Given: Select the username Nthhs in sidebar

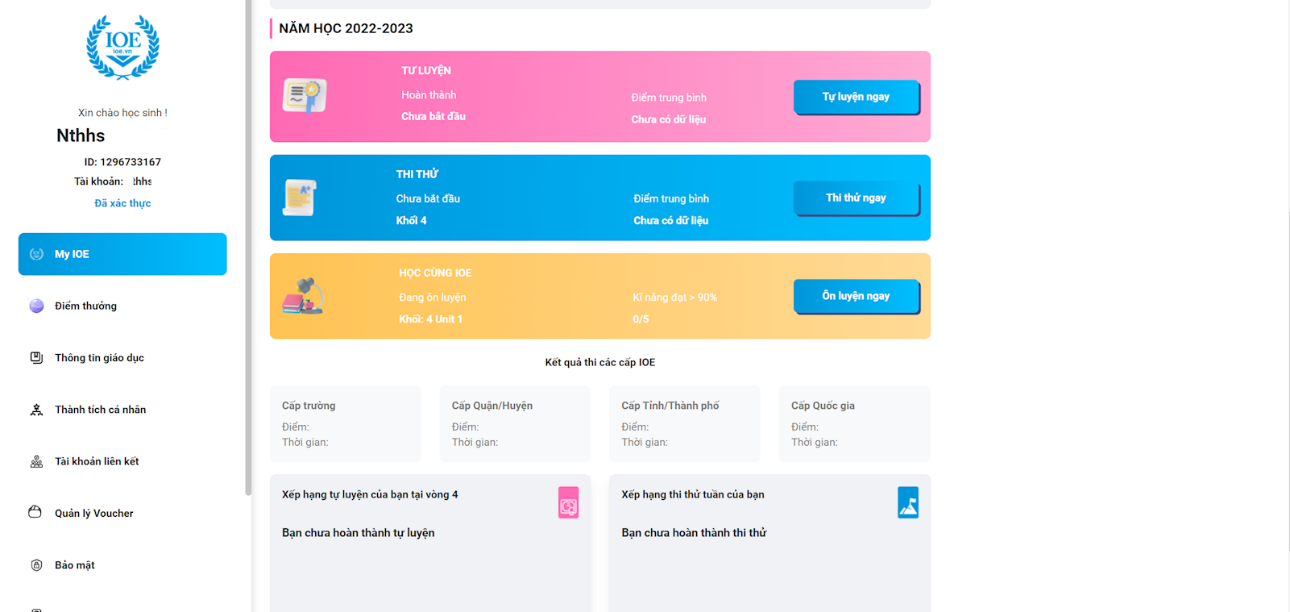Looking at the screenshot, I should tap(81, 136).
